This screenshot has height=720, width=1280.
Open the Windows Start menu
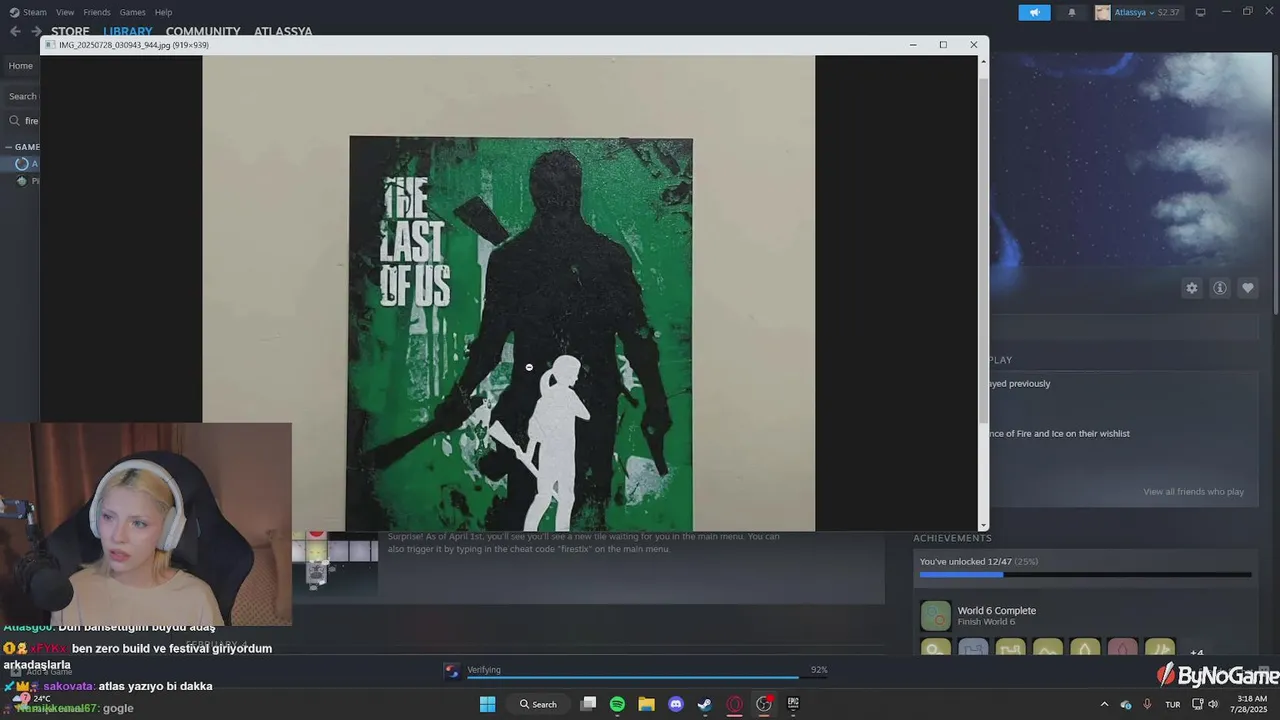(x=487, y=704)
